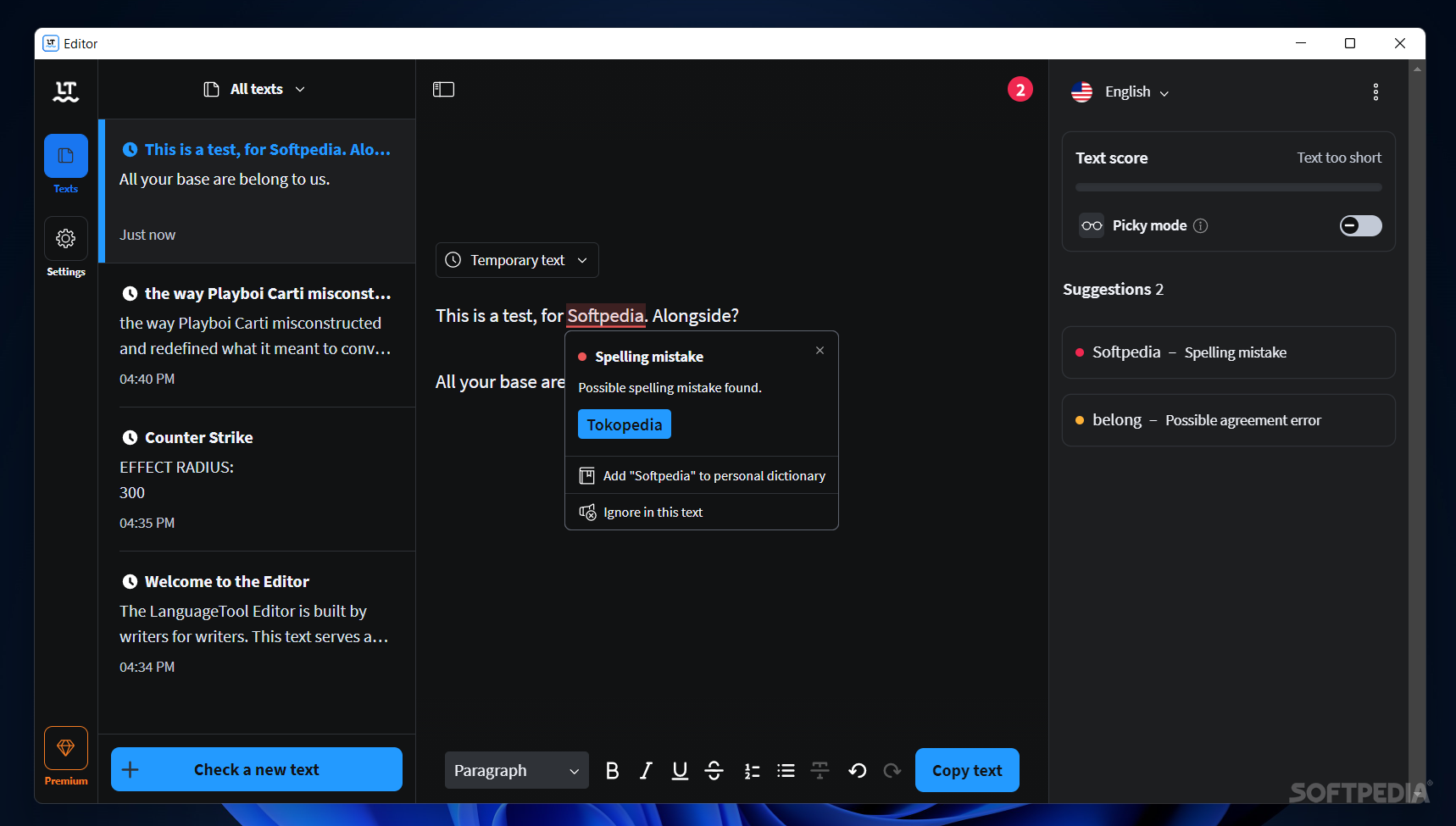Open the English language dropdown
The width and height of the screenshot is (1456, 826).
pyautogui.click(x=1120, y=92)
